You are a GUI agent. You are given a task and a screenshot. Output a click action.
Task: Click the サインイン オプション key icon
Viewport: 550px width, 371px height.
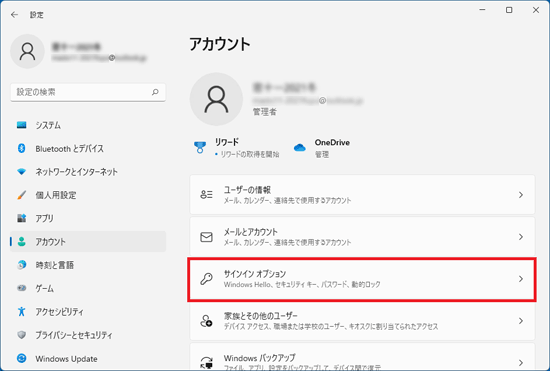click(206, 279)
